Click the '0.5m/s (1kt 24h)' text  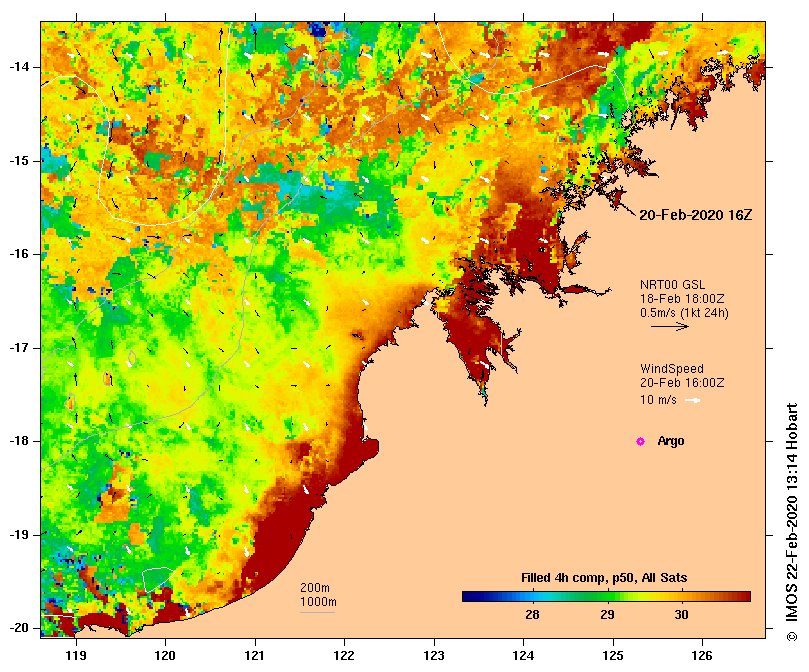pos(684,313)
